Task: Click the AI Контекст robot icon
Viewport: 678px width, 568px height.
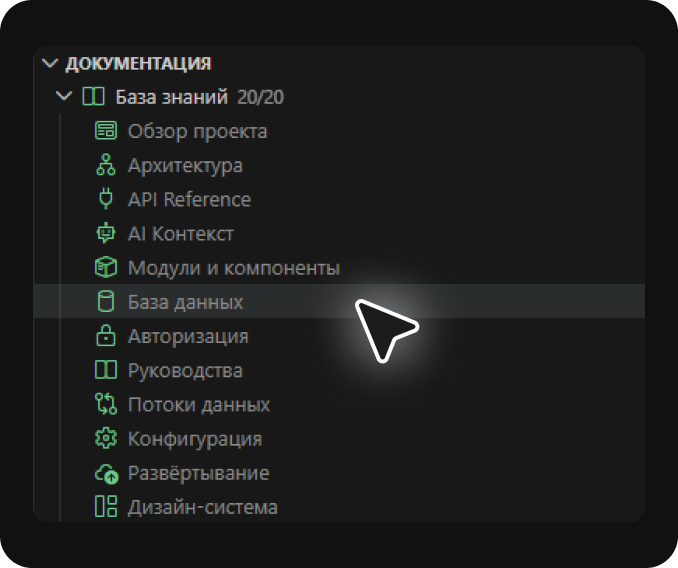Action: (x=105, y=233)
